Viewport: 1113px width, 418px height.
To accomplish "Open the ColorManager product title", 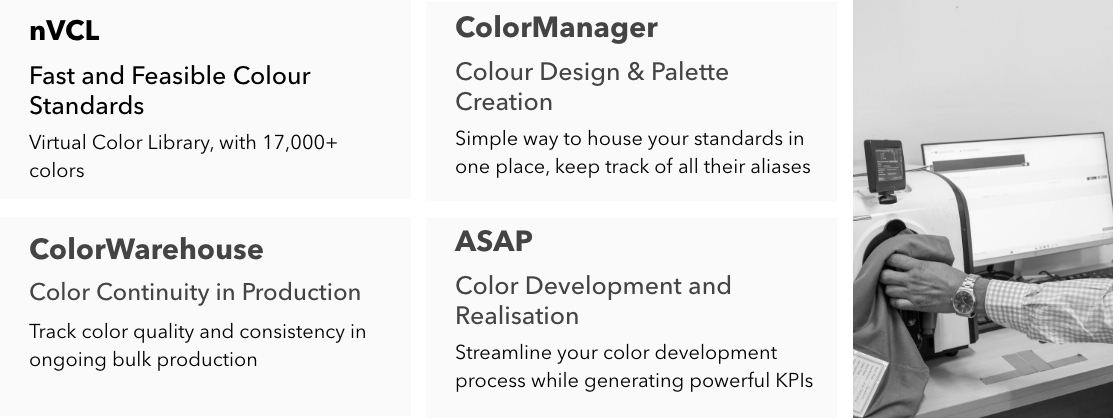I will click(556, 27).
